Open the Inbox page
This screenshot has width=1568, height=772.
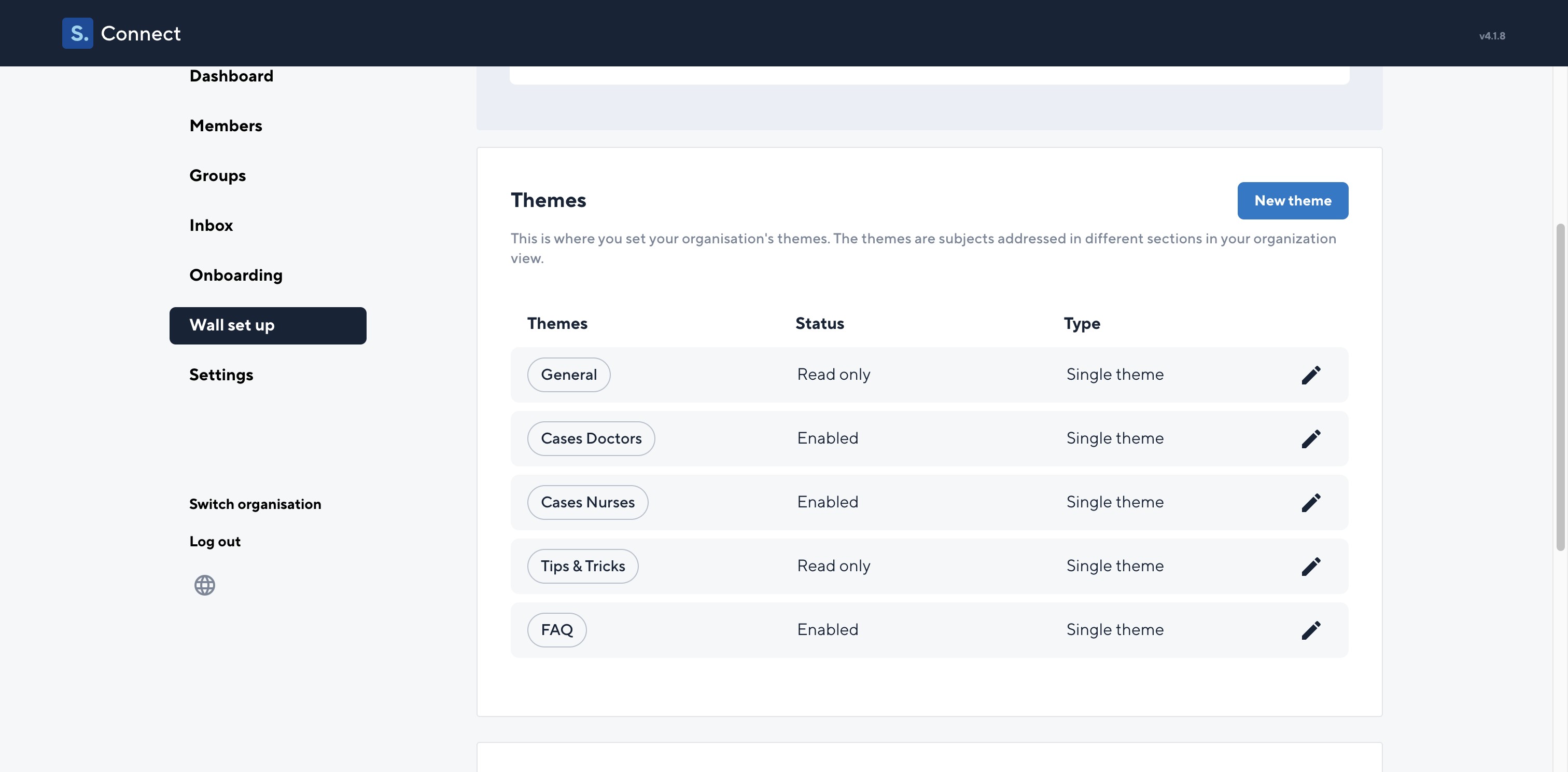[x=211, y=225]
